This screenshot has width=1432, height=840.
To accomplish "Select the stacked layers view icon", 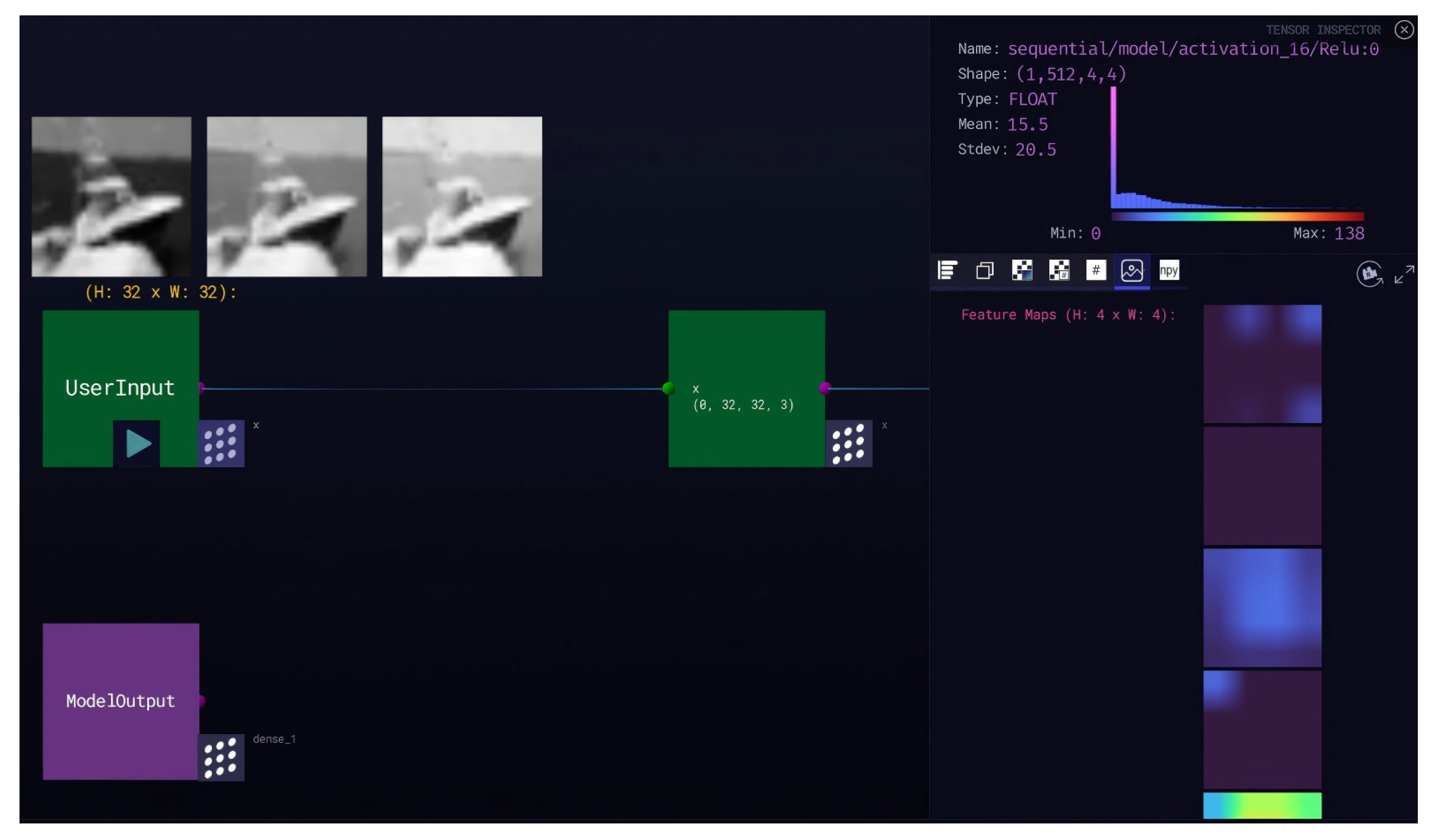I will pos(985,271).
